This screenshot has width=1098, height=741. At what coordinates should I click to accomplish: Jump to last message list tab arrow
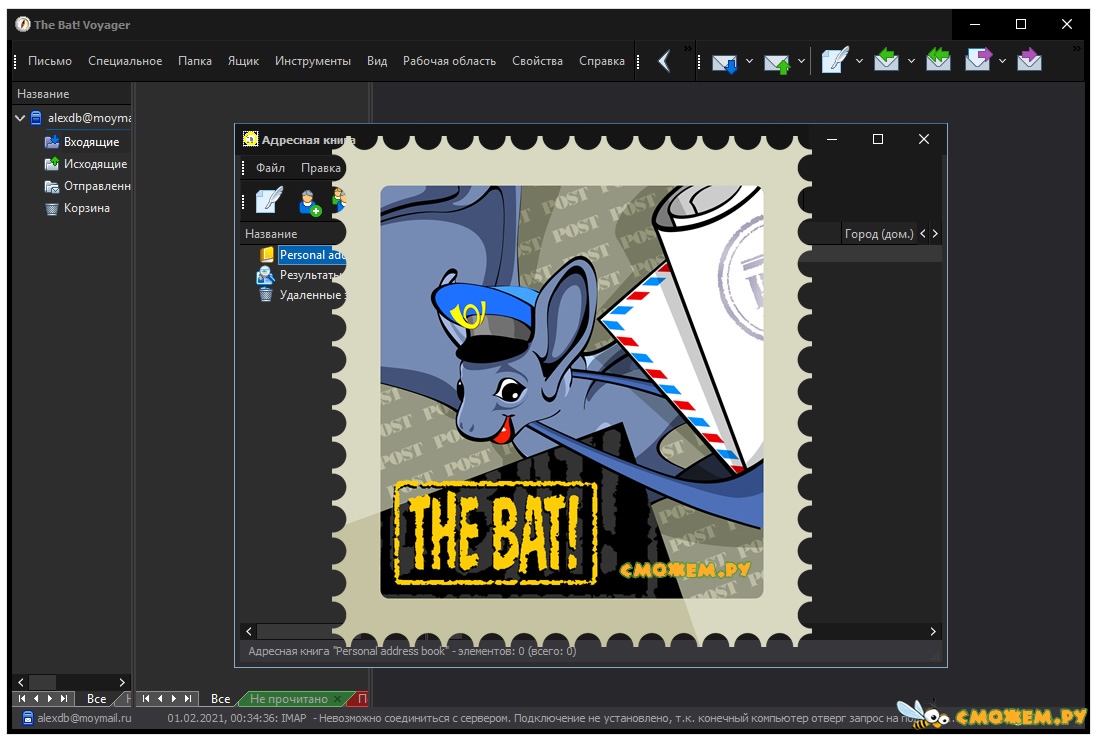pos(188,698)
